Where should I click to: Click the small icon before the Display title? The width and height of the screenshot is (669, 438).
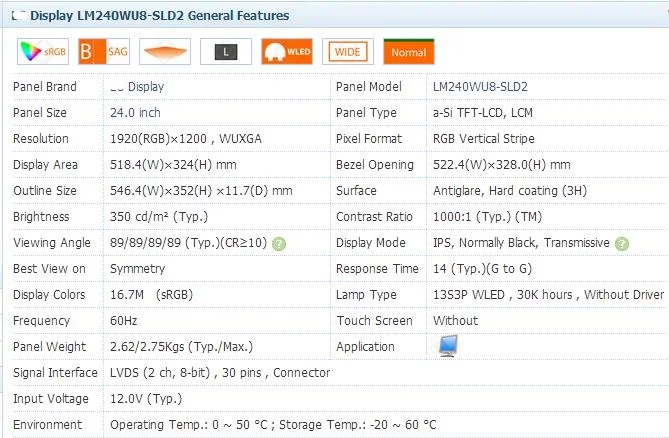point(19,16)
